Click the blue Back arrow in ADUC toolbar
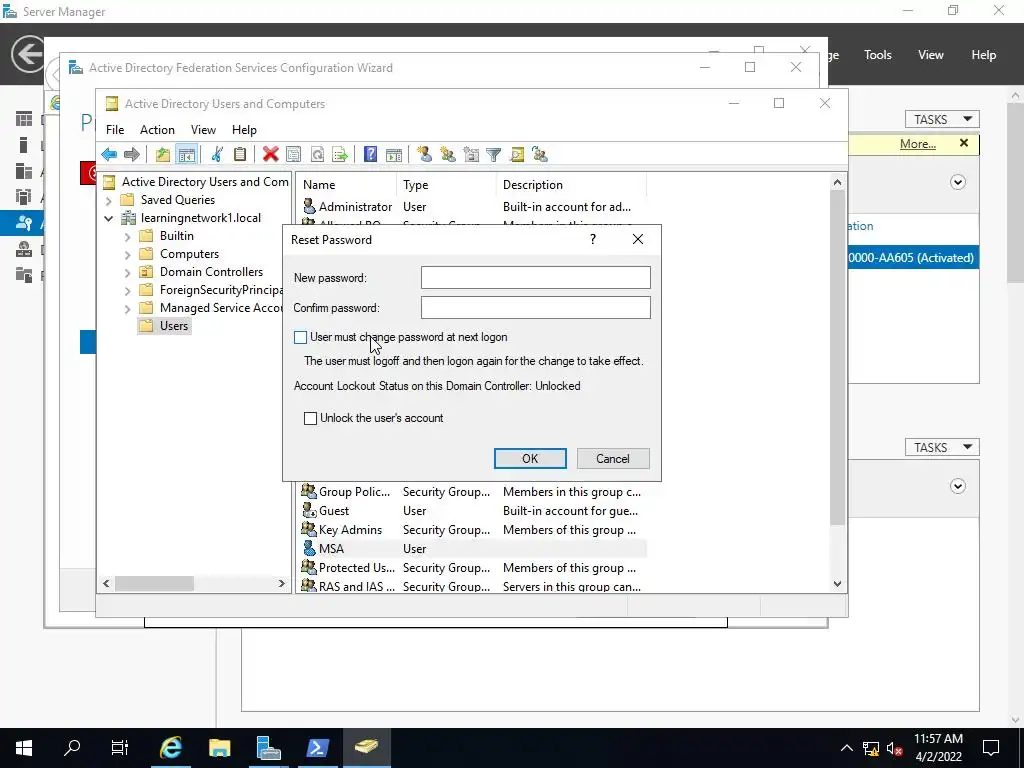Image resolution: width=1024 pixels, height=768 pixels. 109,155
